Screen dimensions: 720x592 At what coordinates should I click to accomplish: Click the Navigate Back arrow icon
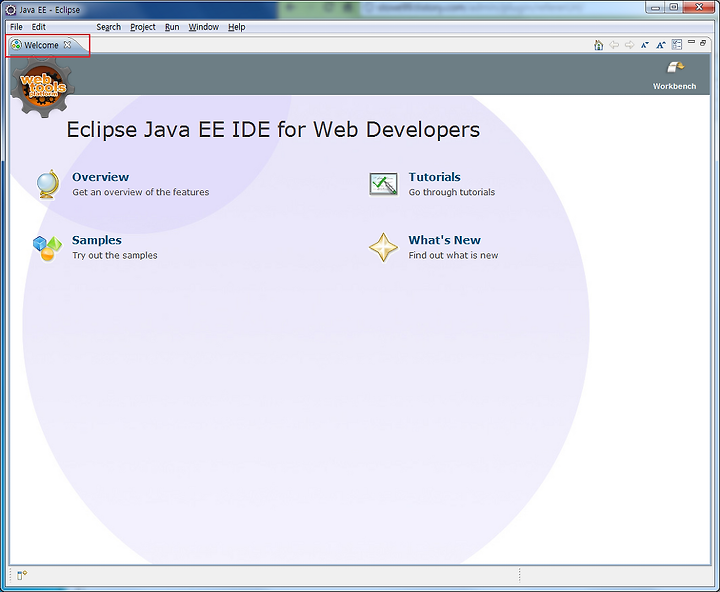614,45
